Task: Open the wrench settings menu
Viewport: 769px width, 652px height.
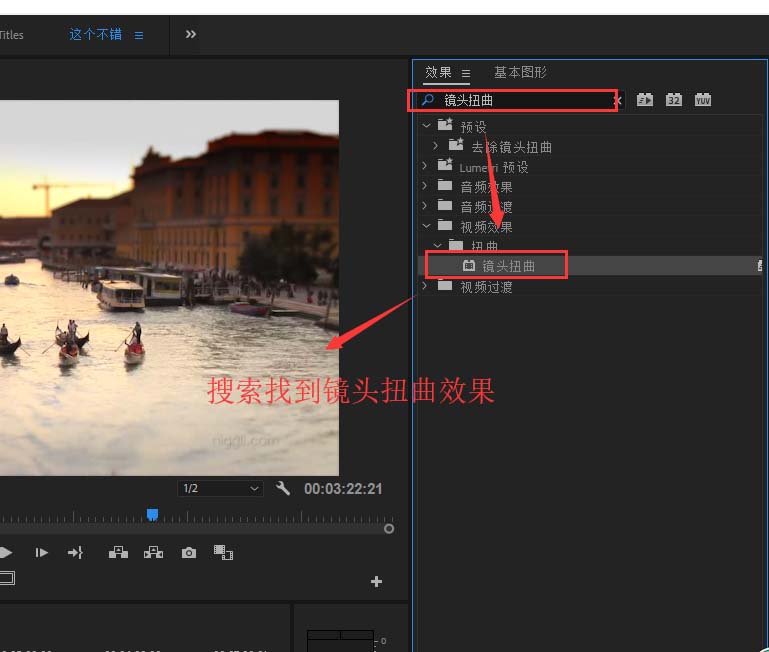Action: pos(283,488)
